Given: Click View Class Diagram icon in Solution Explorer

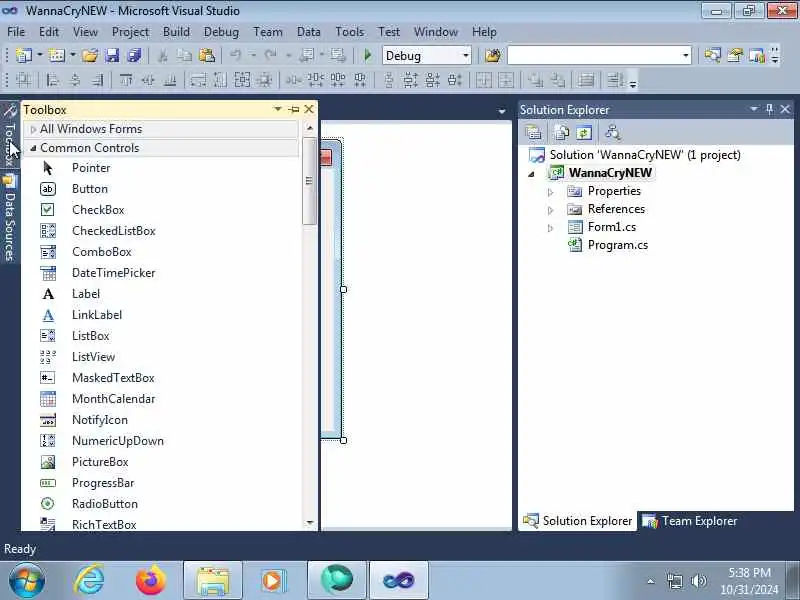Looking at the screenshot, I should point(612,133).
